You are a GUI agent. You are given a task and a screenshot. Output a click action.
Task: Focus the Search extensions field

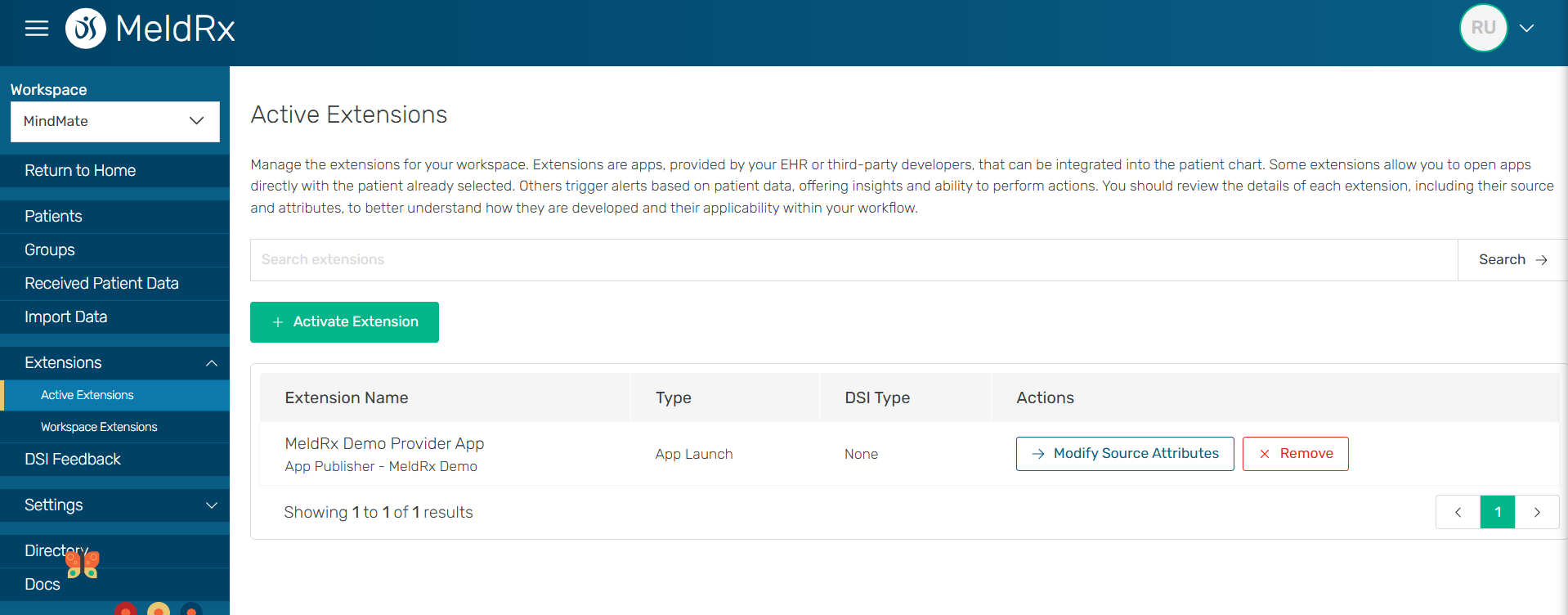(x=853, y=260)
